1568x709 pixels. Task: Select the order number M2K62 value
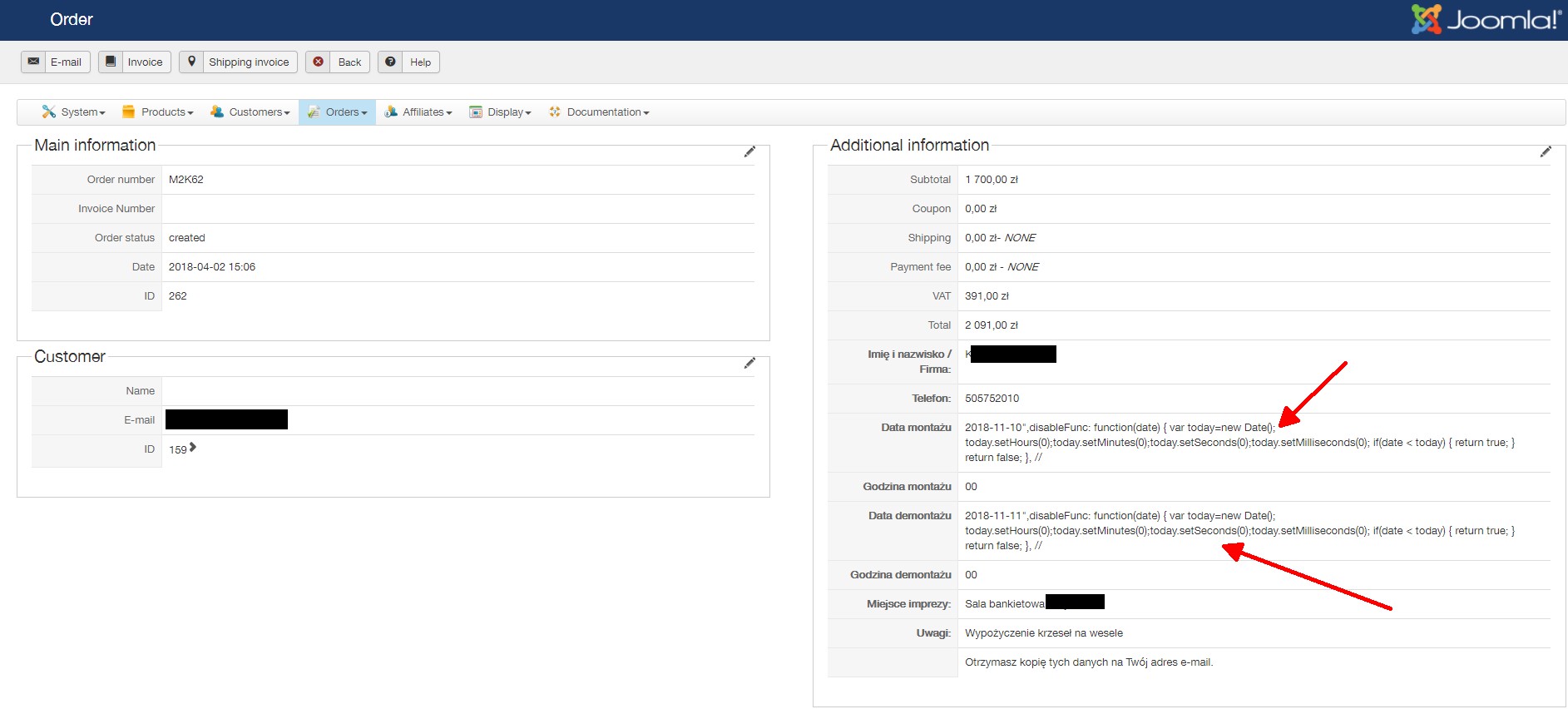coord(186,180)
